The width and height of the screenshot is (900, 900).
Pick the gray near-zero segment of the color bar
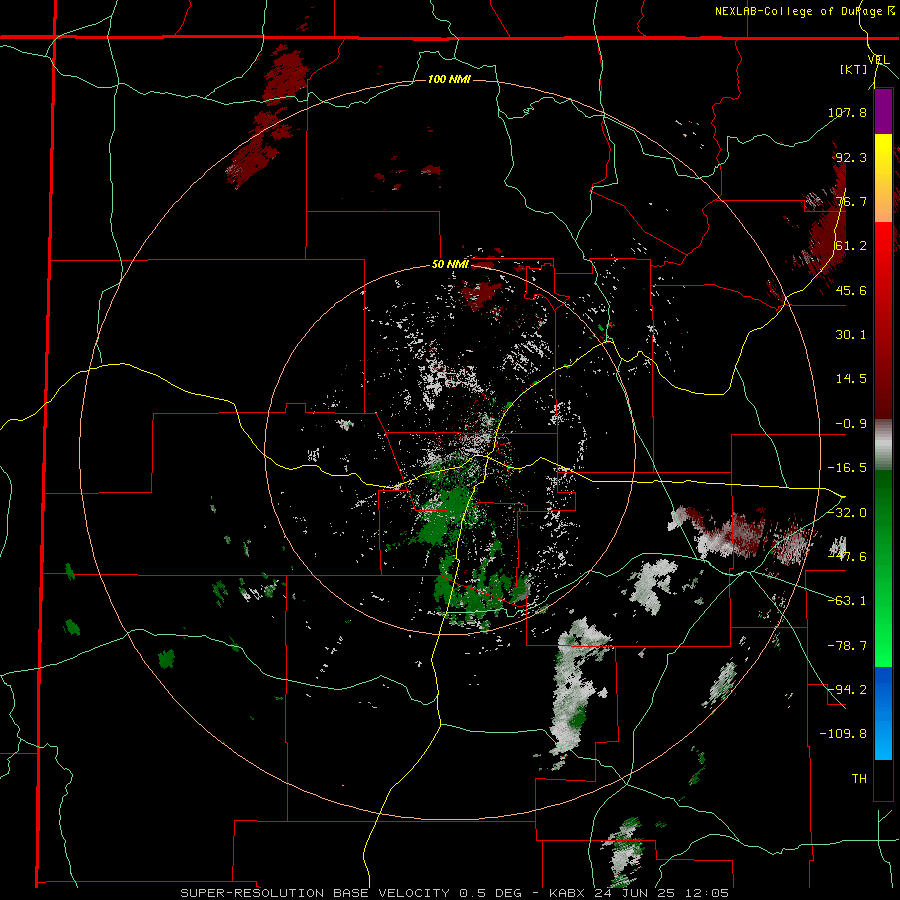point(883,445)
